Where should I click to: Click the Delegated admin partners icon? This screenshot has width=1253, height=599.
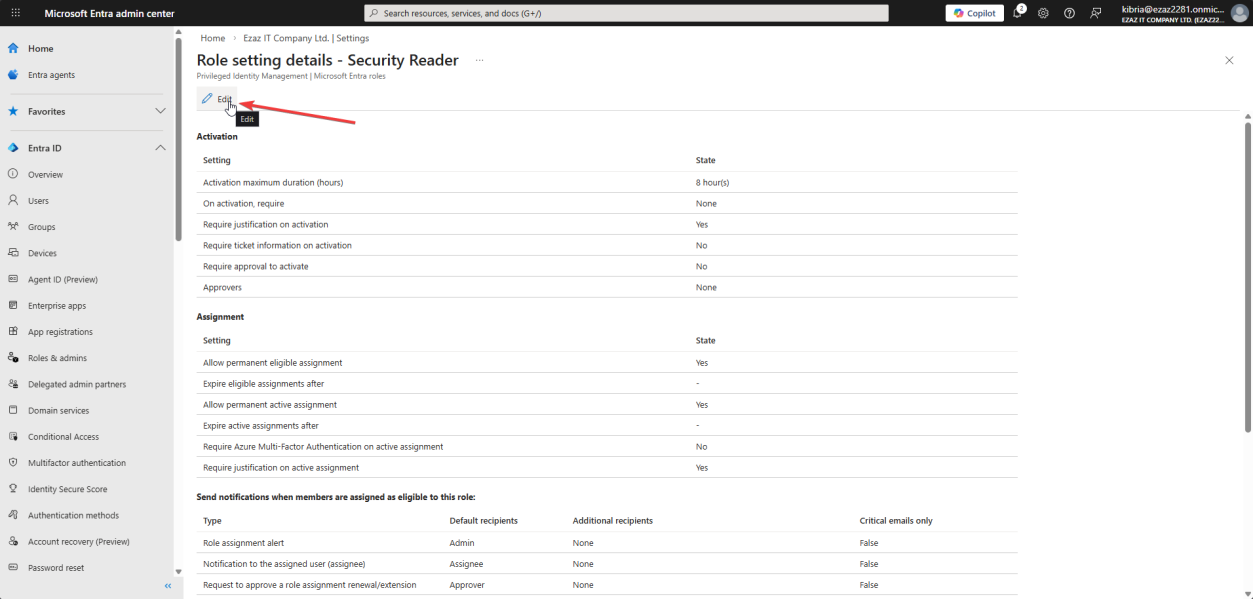[13, 384]
